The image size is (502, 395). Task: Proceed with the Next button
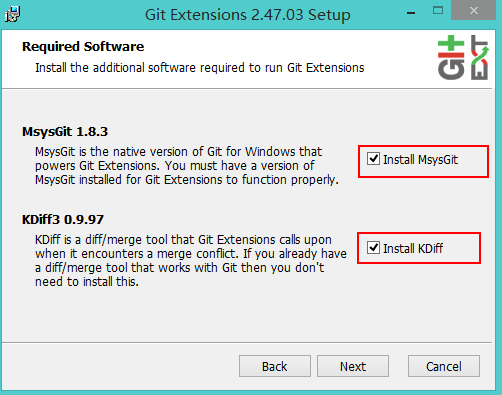point(353,366)
